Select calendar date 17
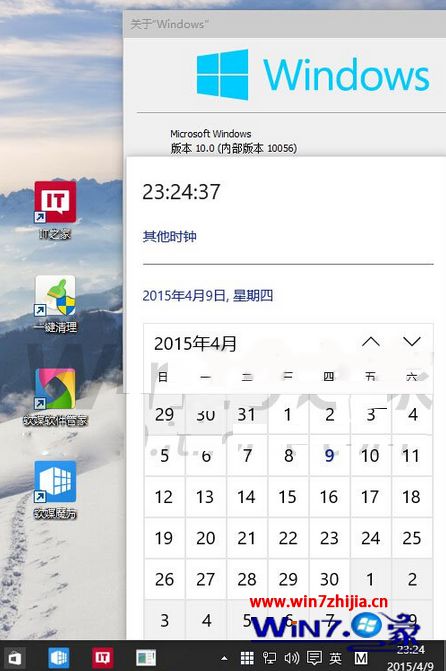The width and height of the screenshot is (446, 671). (370, 497)
